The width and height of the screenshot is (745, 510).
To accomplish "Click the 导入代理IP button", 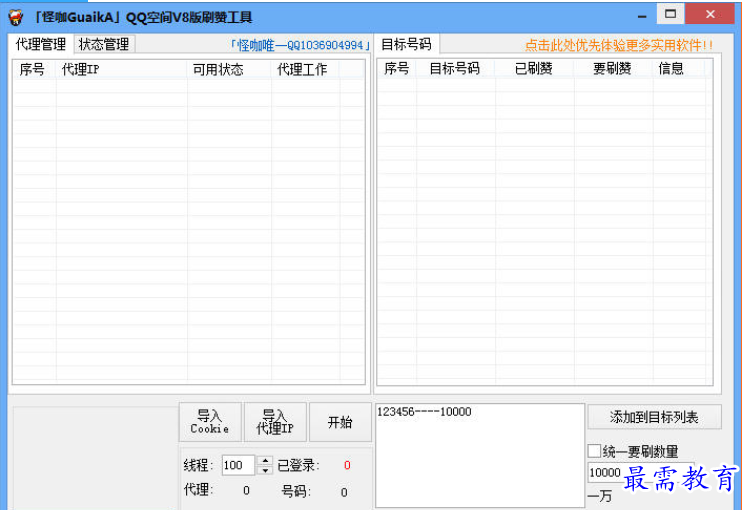I will (275, 422).
